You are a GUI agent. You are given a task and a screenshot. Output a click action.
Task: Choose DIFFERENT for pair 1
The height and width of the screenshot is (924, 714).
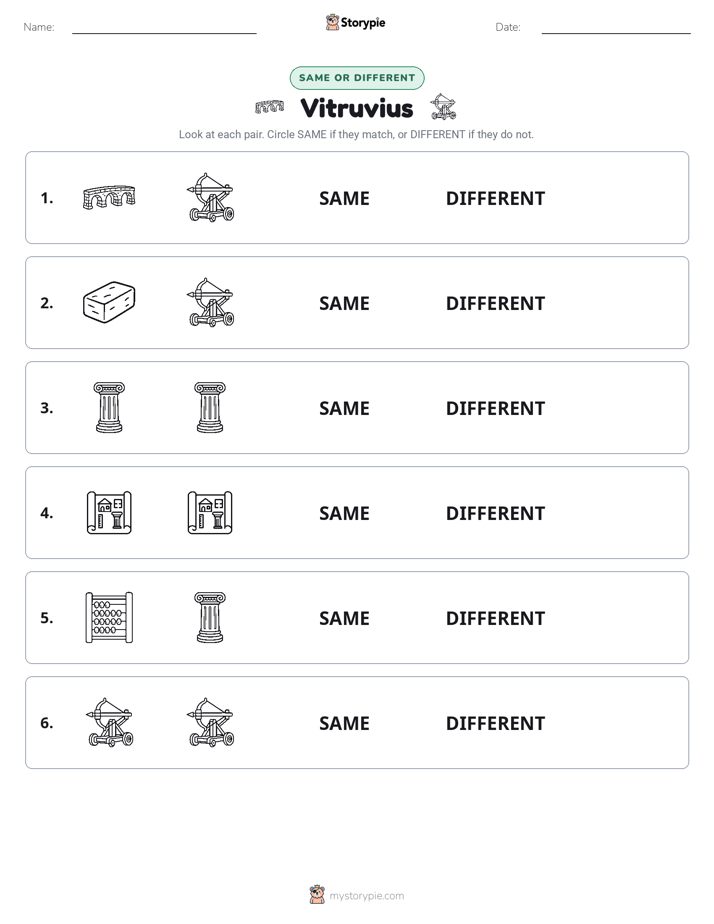(495, 199)
